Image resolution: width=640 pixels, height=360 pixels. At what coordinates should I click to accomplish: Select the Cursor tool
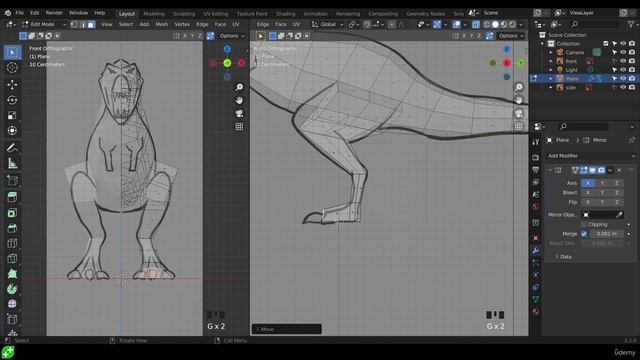click(12, 68)
